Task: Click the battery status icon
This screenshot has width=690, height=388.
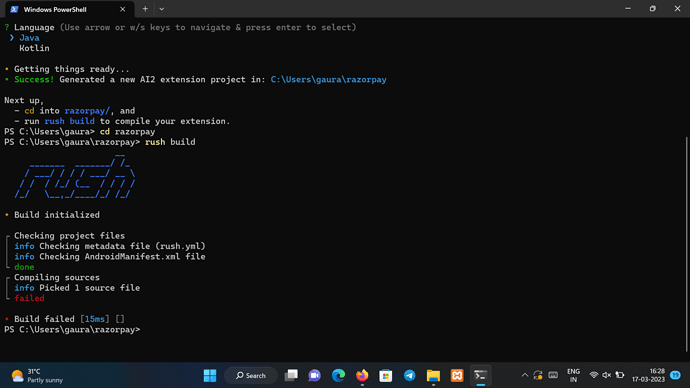Action: click(620, 375)
